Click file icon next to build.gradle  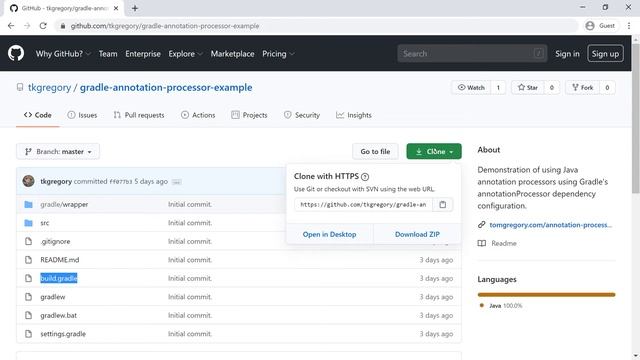point(28,278)
